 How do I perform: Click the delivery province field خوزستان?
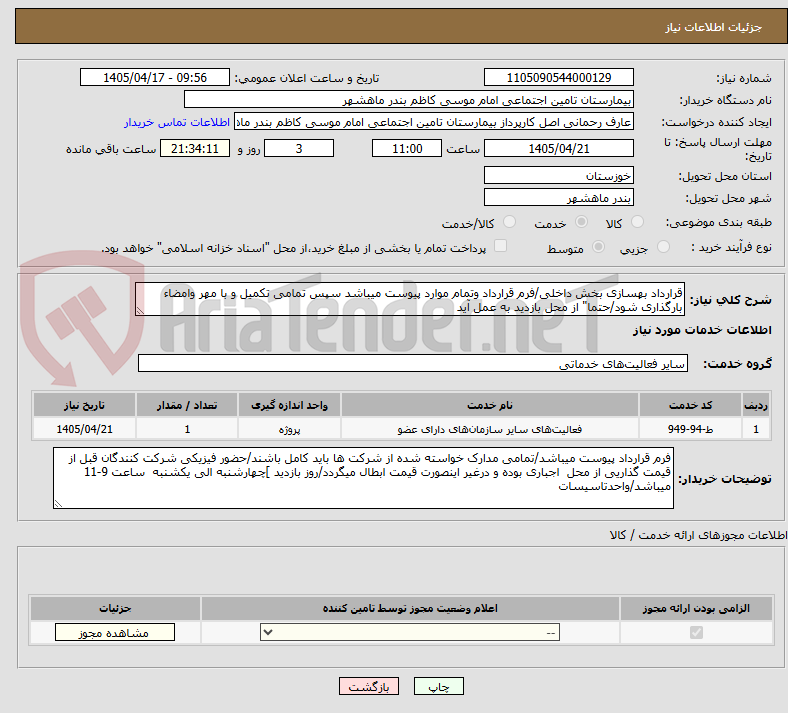tap(559, 175)
